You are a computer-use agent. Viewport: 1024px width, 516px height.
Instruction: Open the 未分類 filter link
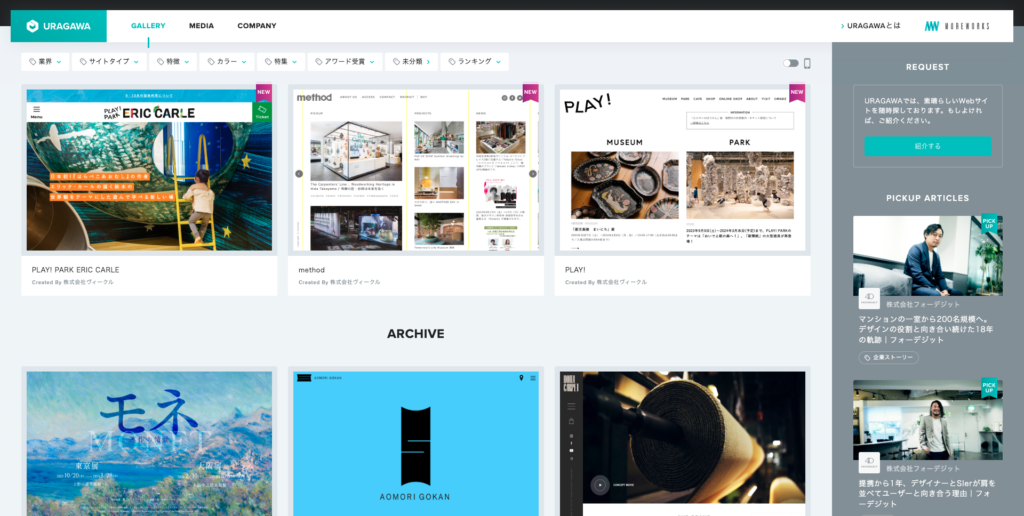(x=411, y=62)
